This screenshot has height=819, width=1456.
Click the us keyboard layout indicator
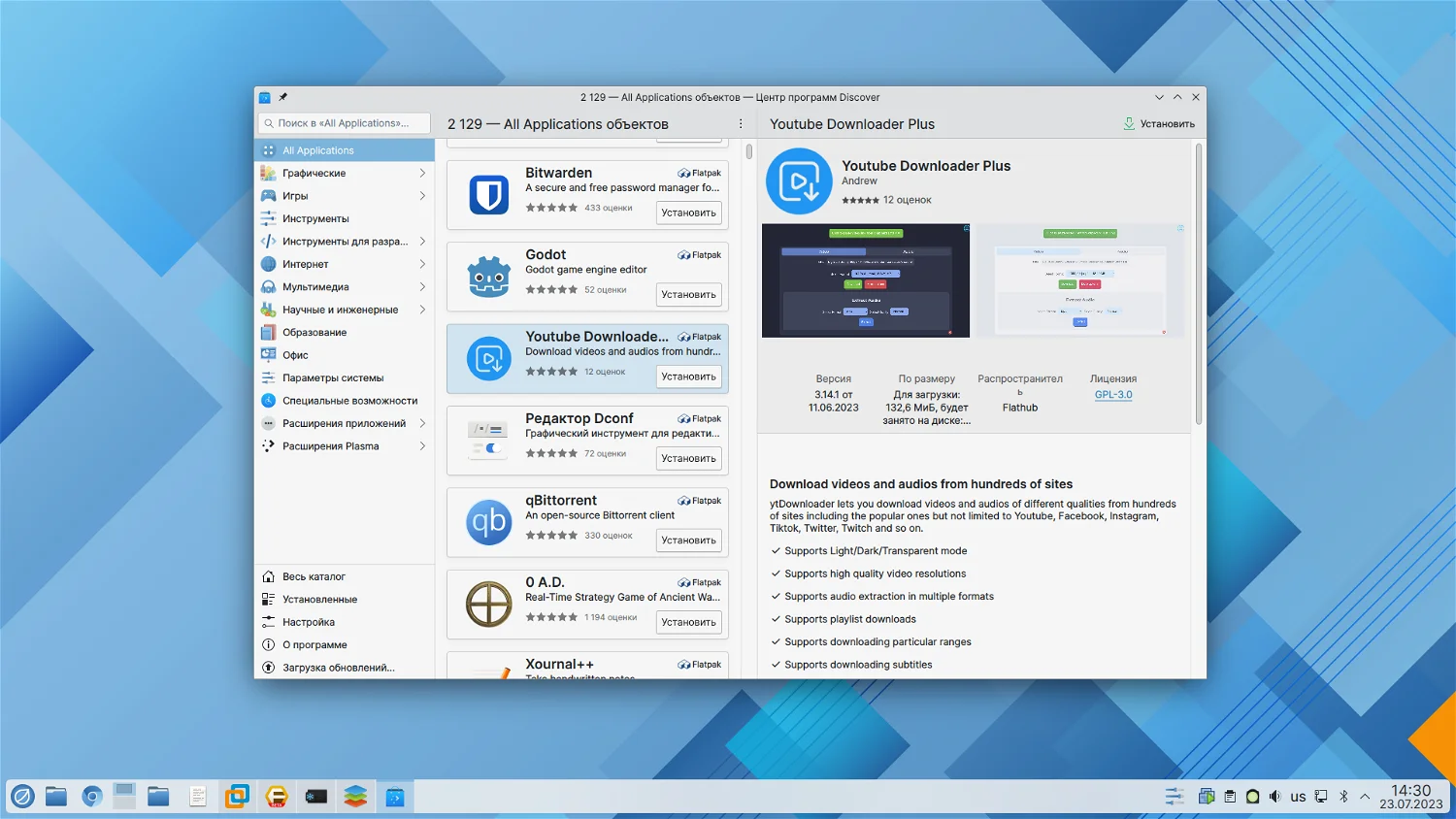click(1298, 797)
